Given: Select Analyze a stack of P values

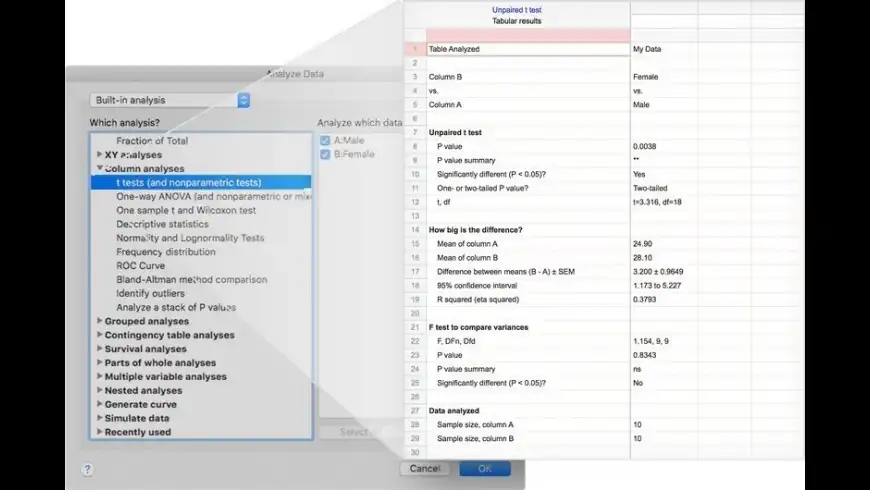Looking at the screenshot, I should coord(176,307).
